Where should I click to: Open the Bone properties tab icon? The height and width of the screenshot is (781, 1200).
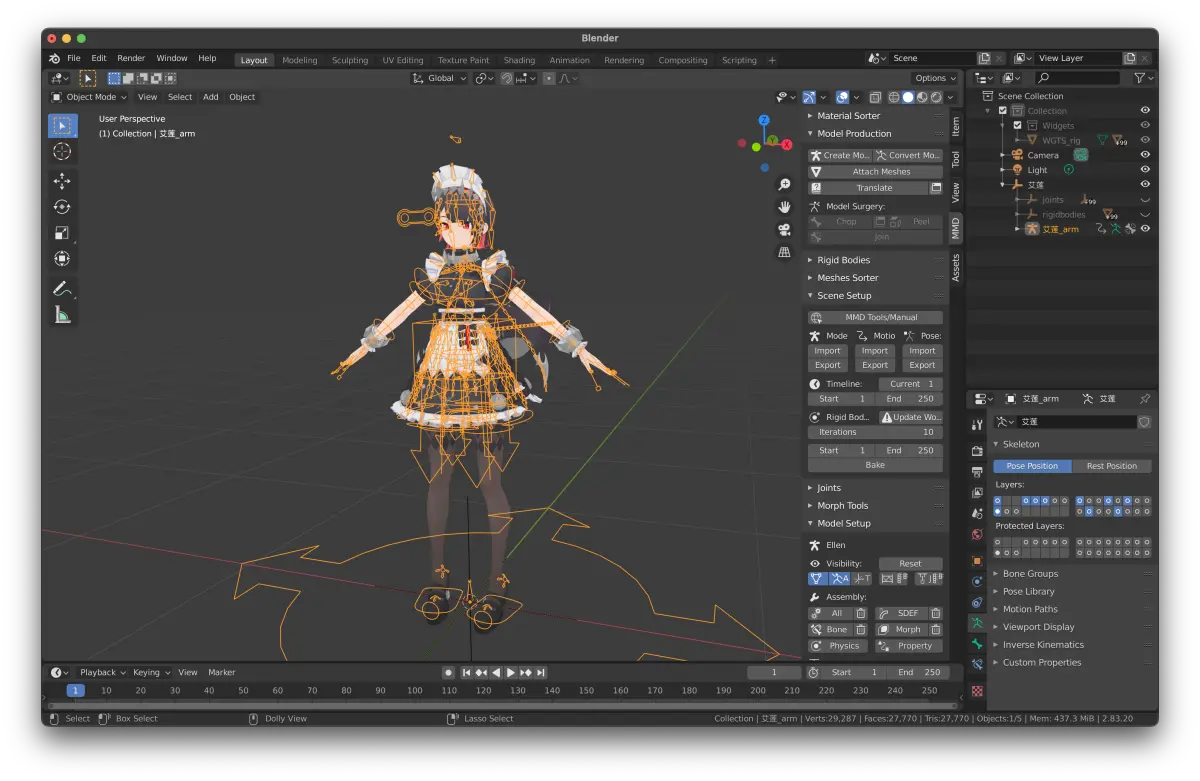point(977,643)
